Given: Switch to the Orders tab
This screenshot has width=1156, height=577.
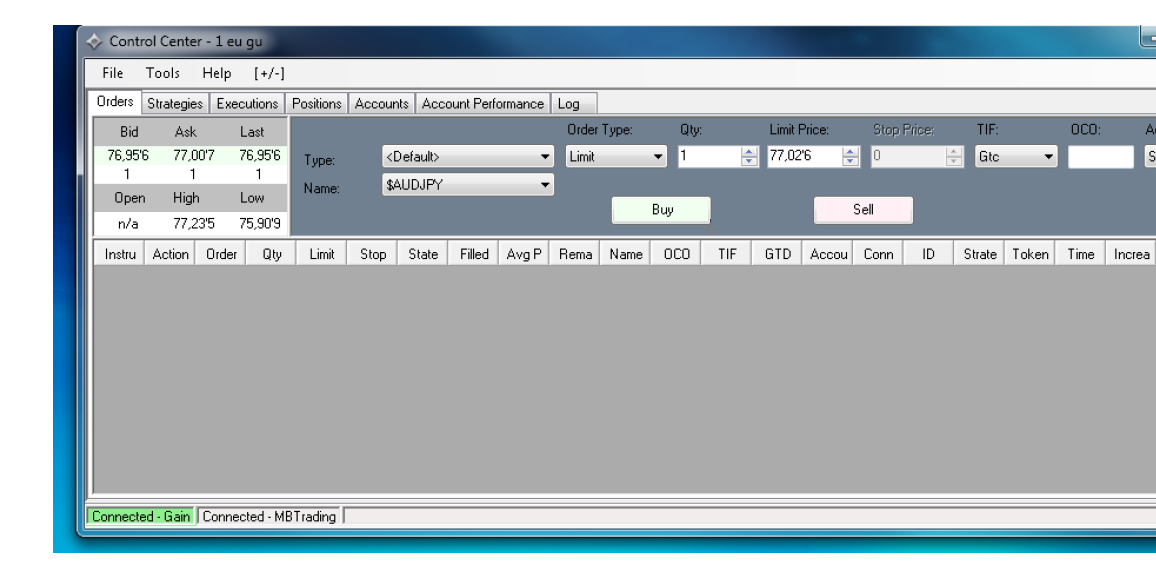Looking at the screenshot, I should pyautogui.click(x=115, y=102).
